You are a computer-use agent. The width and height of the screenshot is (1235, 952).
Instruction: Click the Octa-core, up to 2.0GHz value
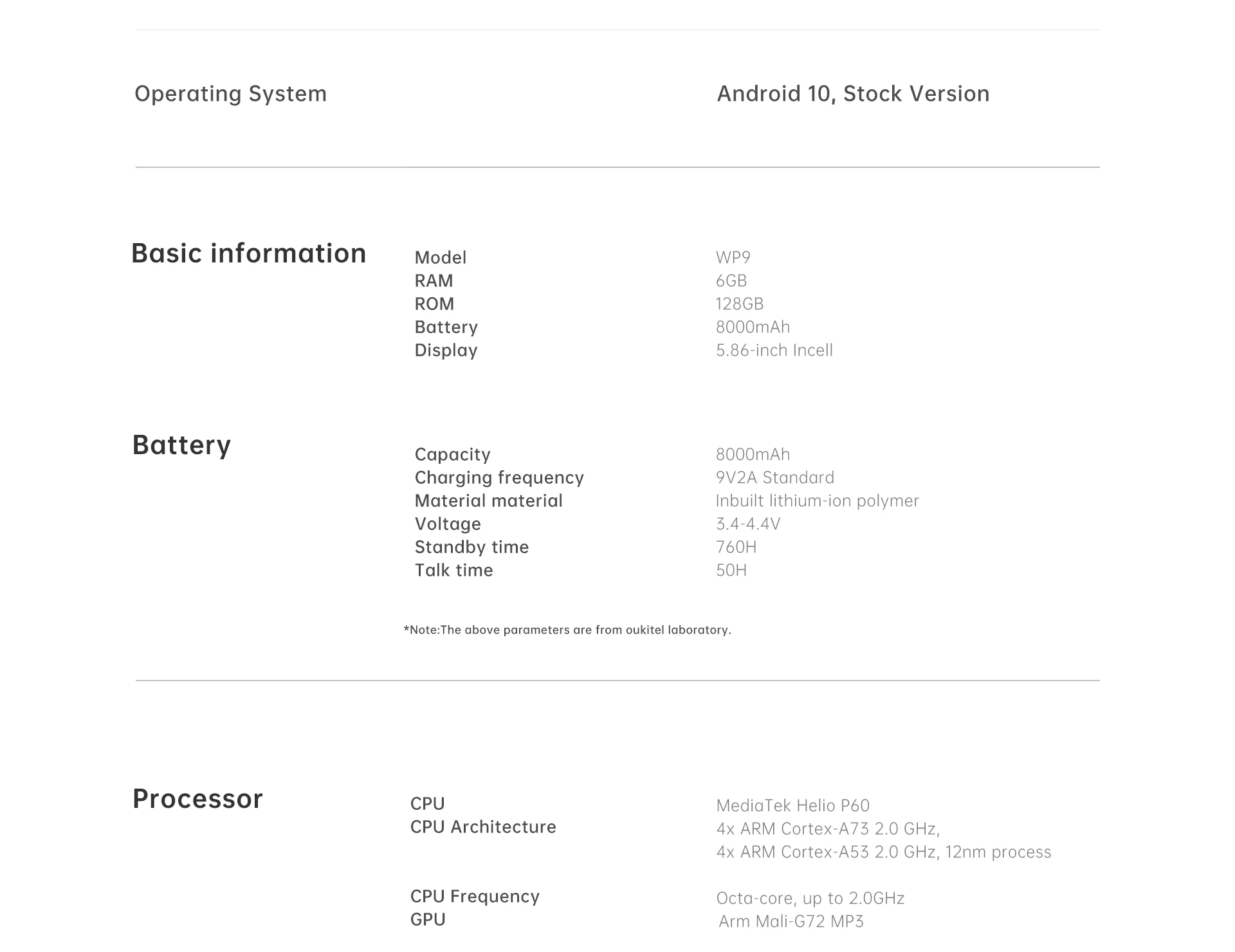click(810, 898)
